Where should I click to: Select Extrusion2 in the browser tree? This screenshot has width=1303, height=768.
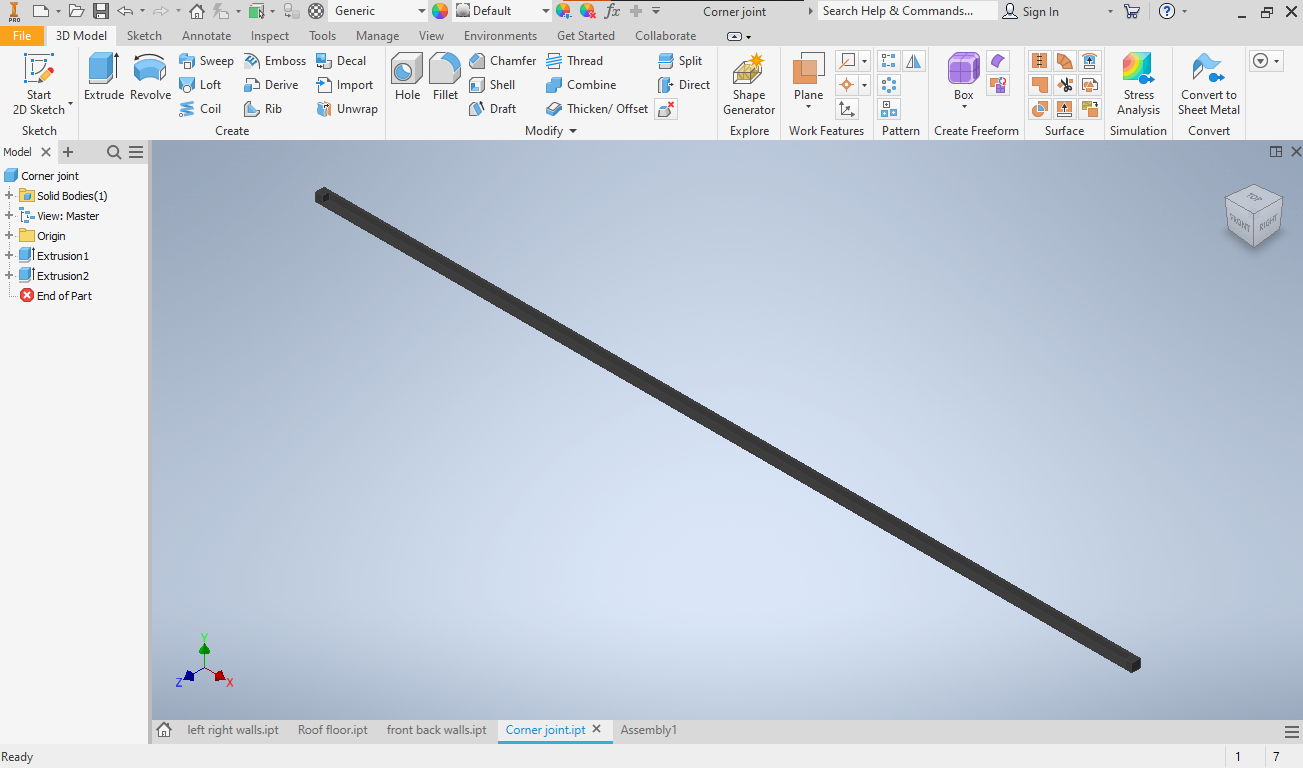tap(62, 276)
